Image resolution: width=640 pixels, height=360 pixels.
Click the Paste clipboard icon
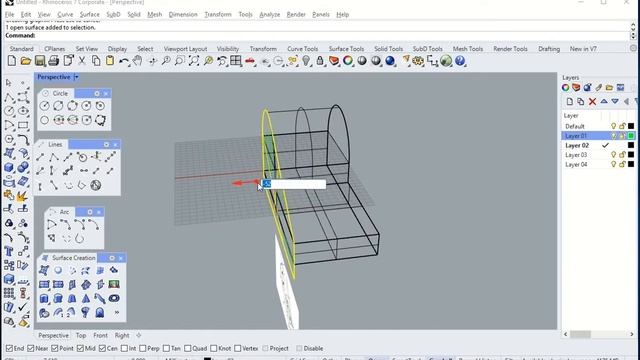(x=110, y=61)
